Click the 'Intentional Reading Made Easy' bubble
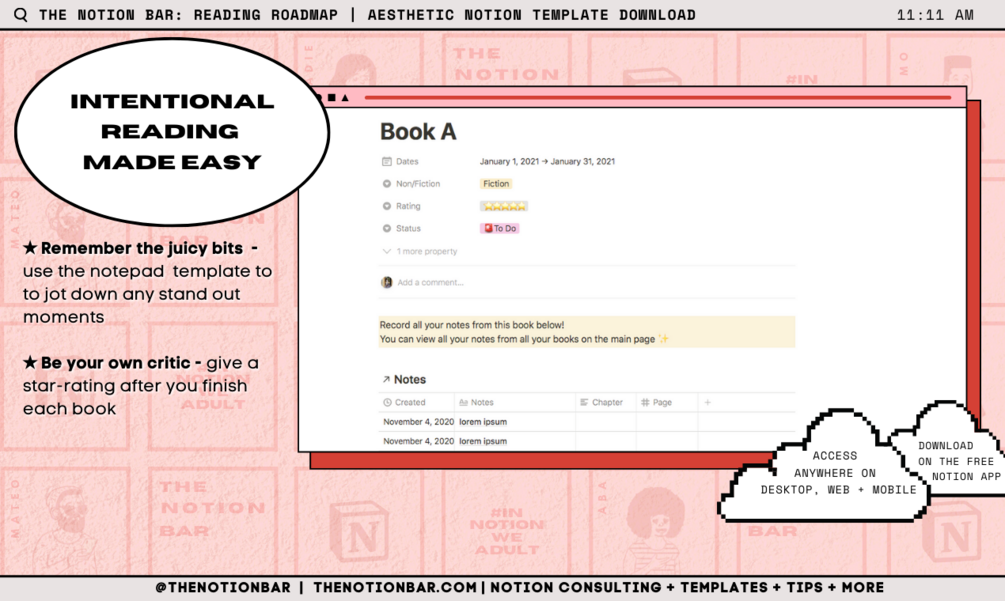The height and width of the screenshot is (601, 1005). (172, 132)
